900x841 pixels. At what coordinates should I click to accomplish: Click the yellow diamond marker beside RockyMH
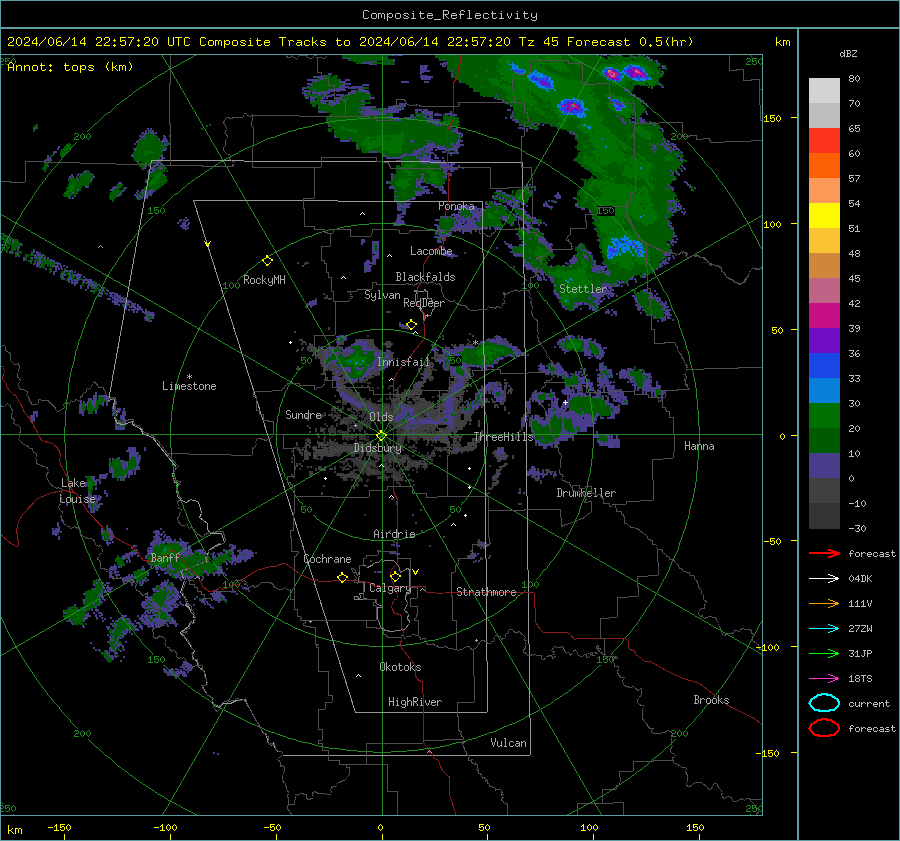(267, 261)
